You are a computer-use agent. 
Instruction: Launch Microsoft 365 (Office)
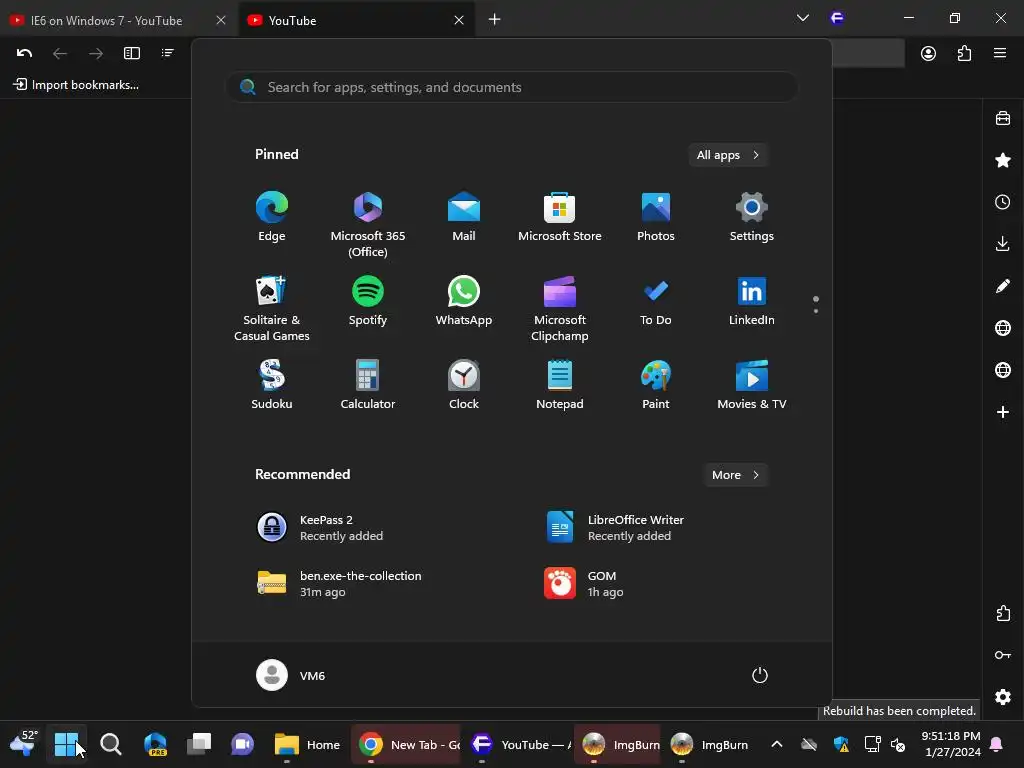point(368,225)
